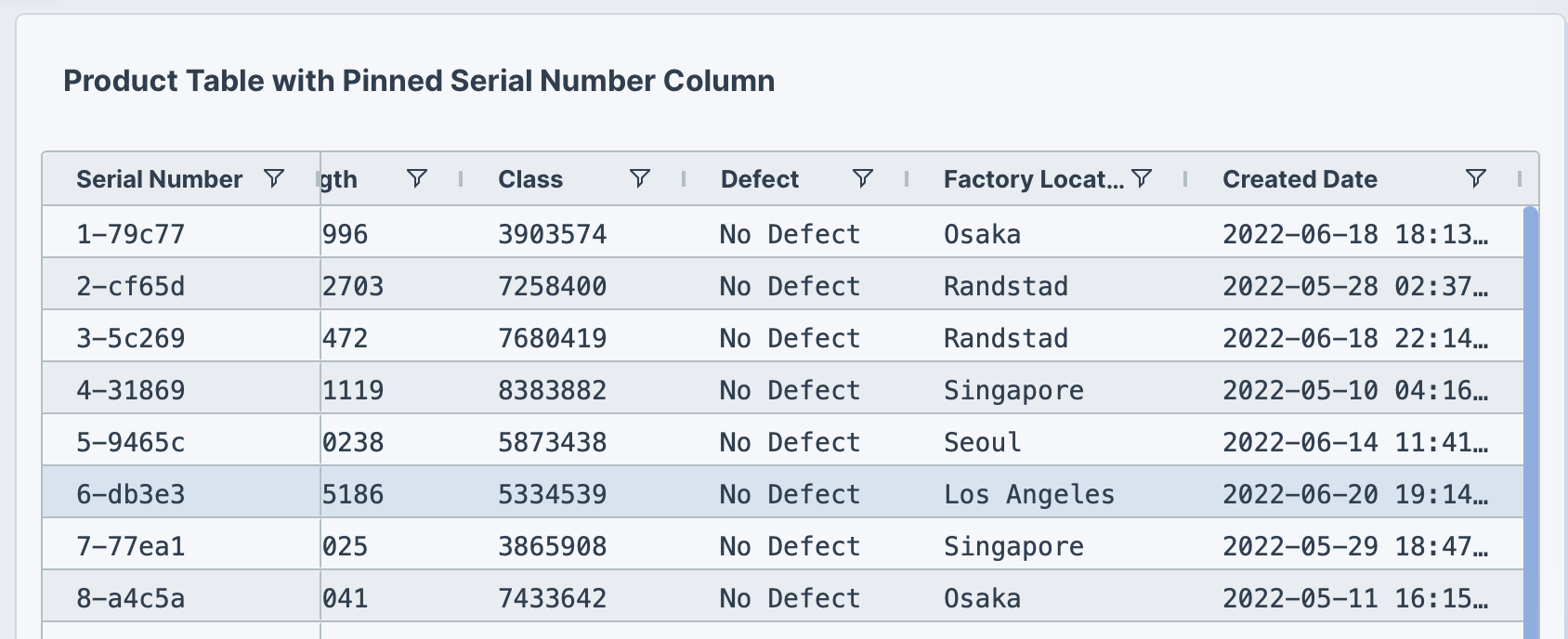Sort by Class column header
The image size is (1568, 639).
530,179
